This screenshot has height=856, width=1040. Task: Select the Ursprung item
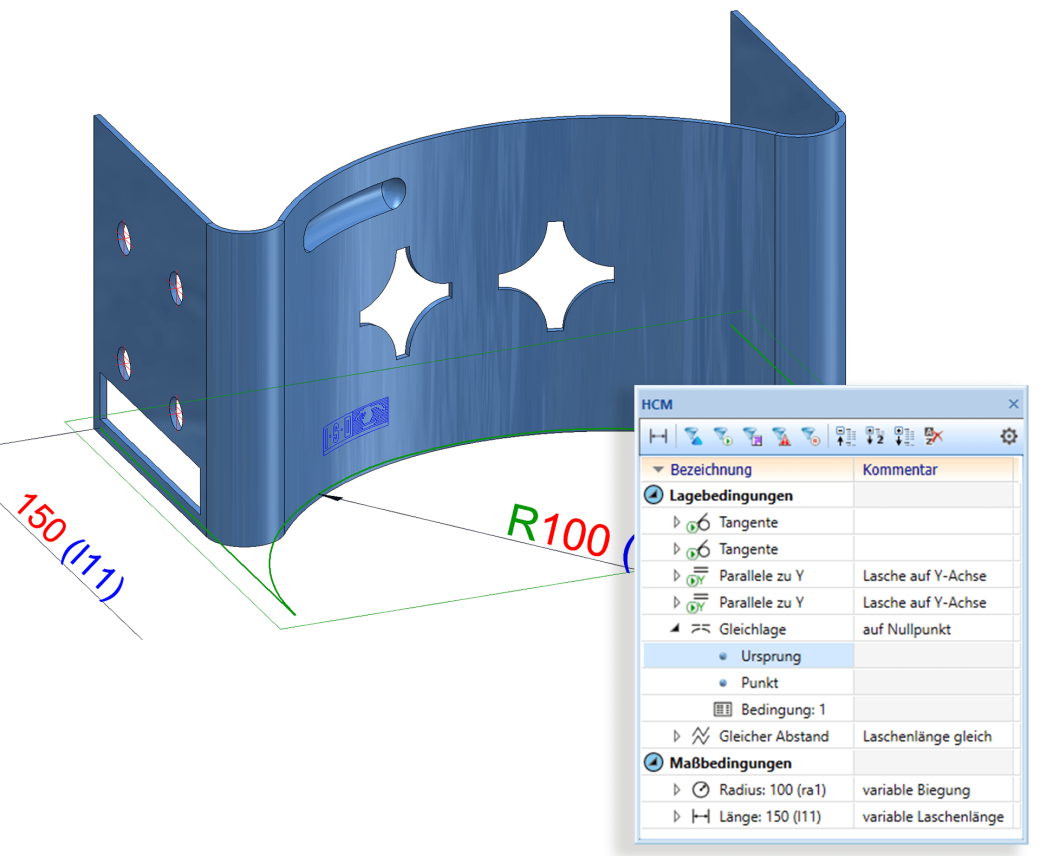pyautogui.click(x=771, y=656)
